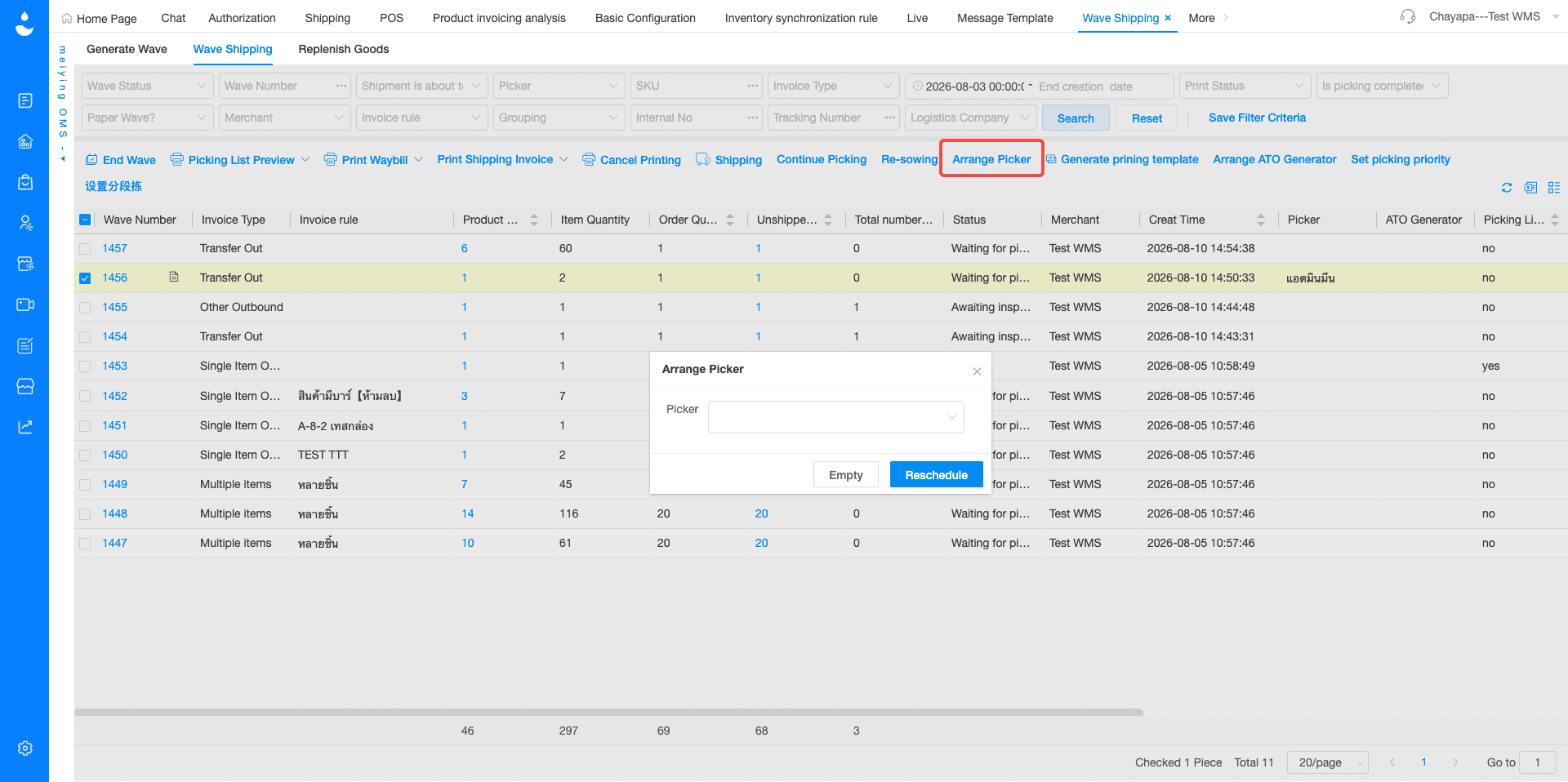Toggle the select-all waves checkbox
This screenshot has height=782, width=1568.
(85, 220)
